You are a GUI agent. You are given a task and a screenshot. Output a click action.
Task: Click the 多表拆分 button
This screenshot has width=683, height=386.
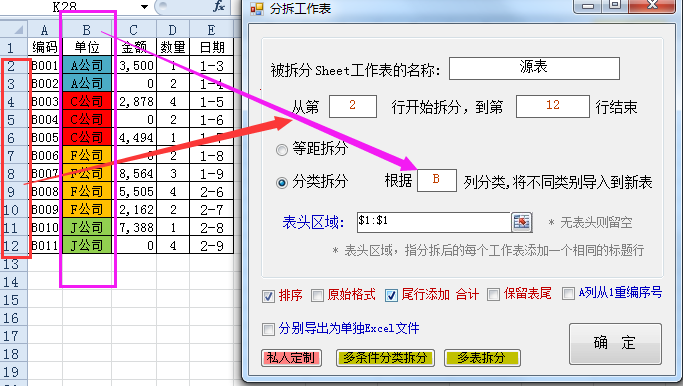pos(482,358)
